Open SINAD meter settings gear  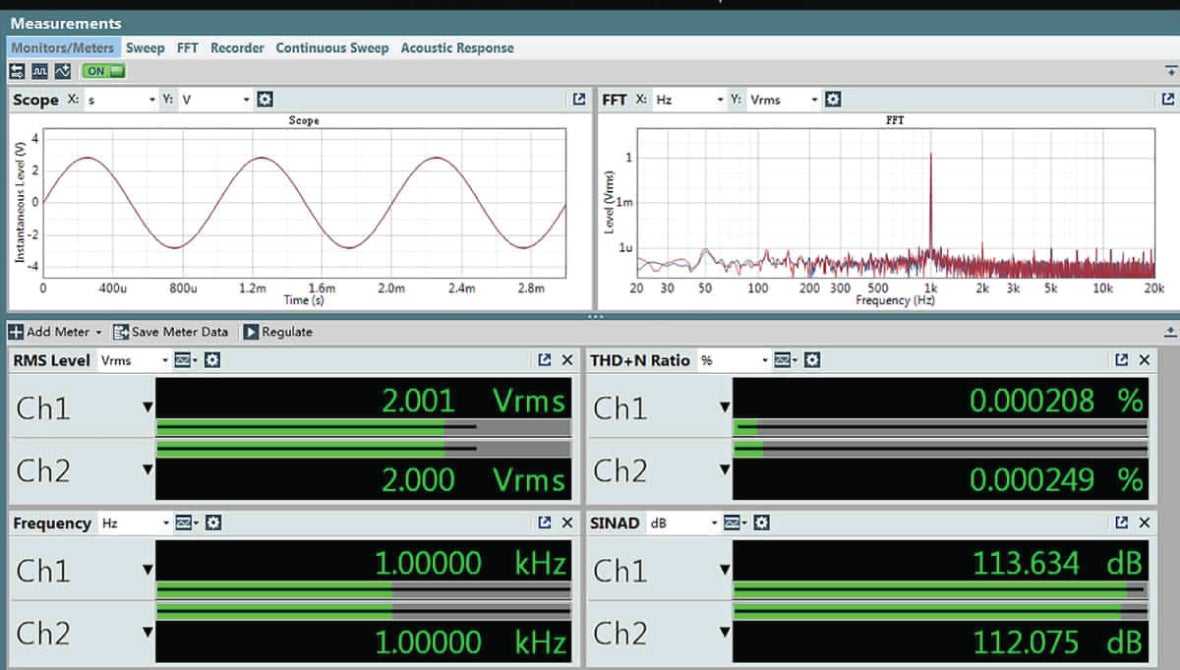[762, 523]
